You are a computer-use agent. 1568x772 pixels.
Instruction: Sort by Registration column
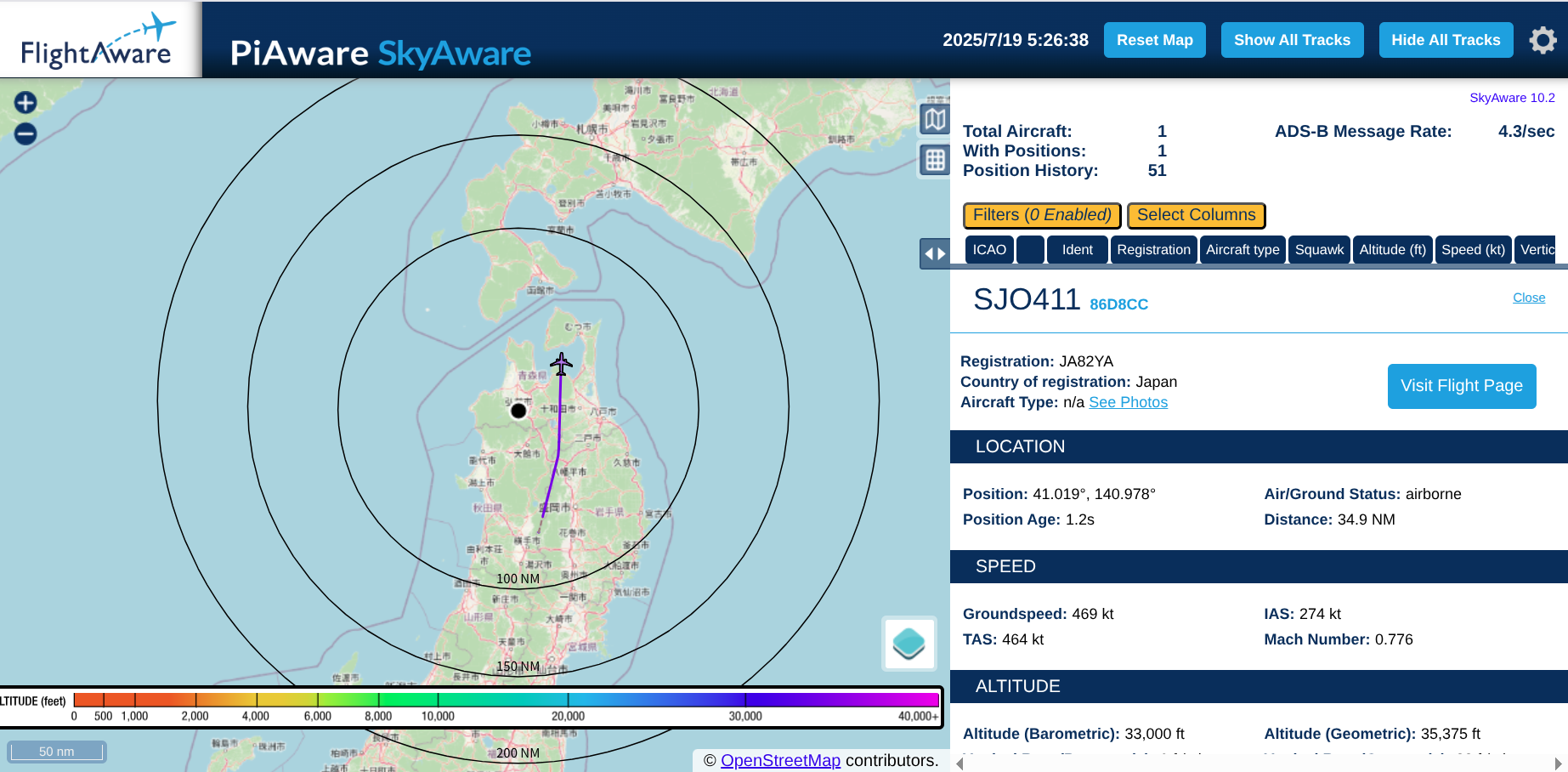pos(1153,249)
